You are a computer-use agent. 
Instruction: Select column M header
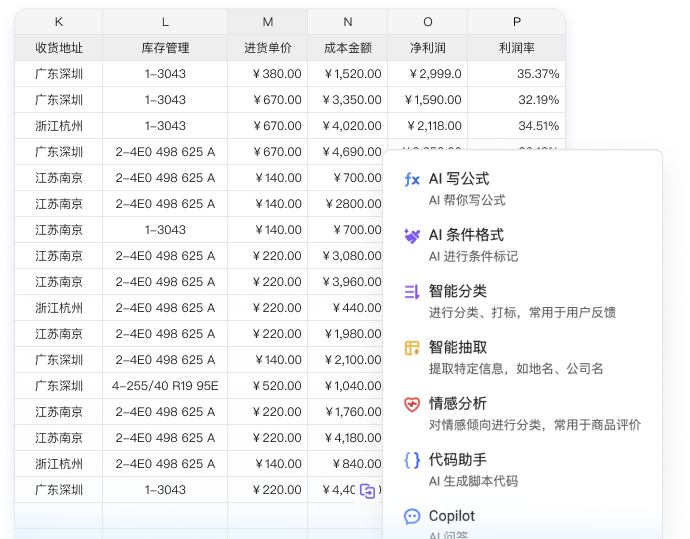[268, 22]
